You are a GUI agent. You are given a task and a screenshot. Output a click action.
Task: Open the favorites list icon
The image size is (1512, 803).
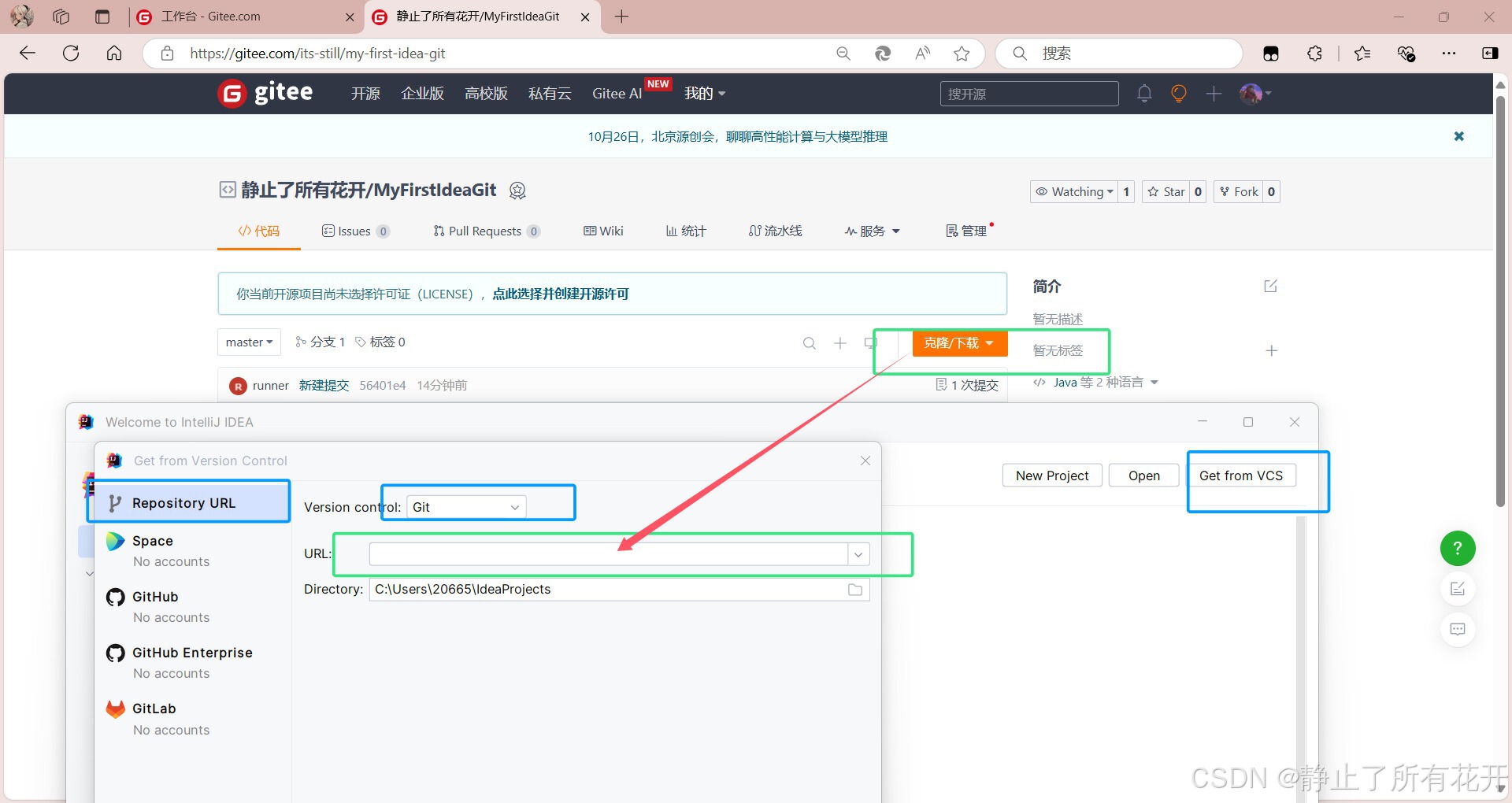pyautogui.click(x=1362, y=53)
